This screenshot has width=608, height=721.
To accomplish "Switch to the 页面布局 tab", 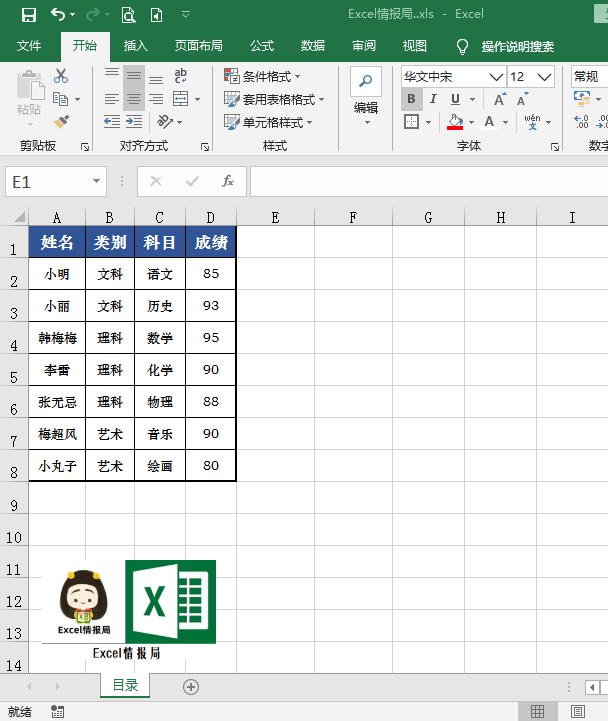I will point(199,46).
